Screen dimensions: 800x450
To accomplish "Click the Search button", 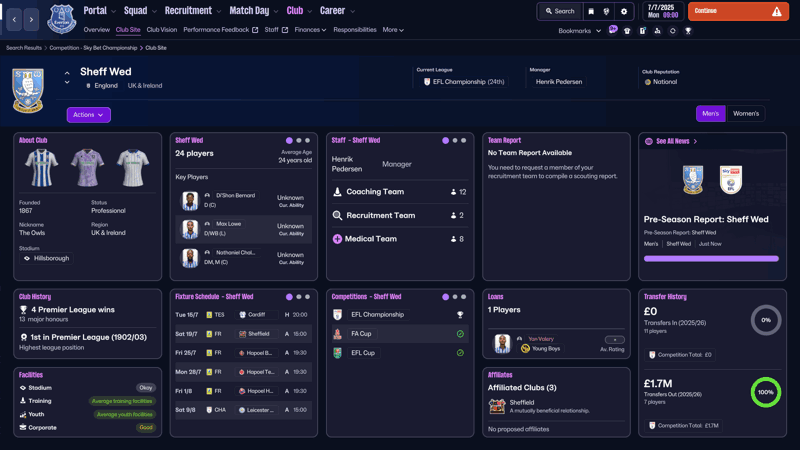I will tap(560, 11).
